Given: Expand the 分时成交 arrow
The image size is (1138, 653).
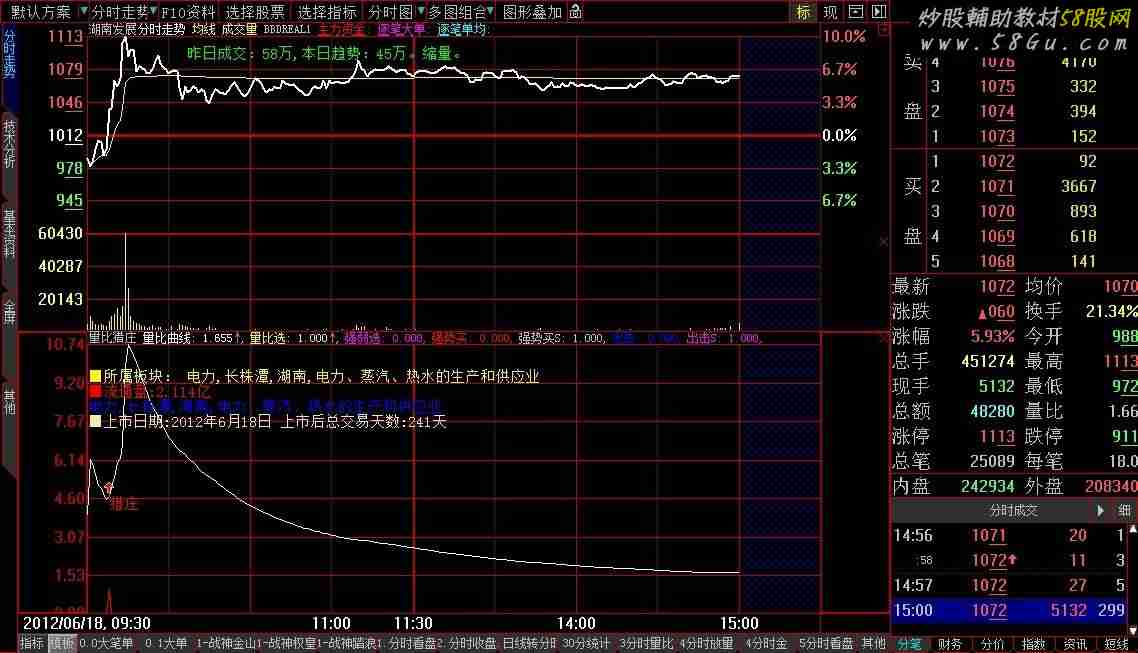Looking at the screenshot, I should tap(1100, 511).
